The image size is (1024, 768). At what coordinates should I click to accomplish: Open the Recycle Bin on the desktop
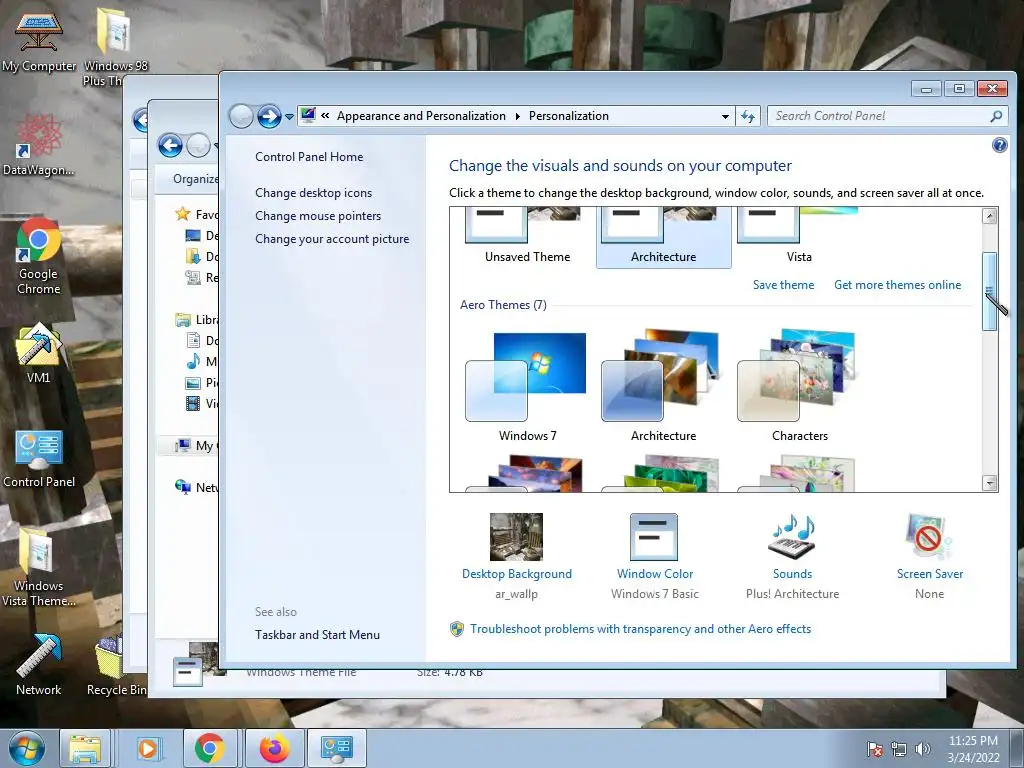(116, 665)
